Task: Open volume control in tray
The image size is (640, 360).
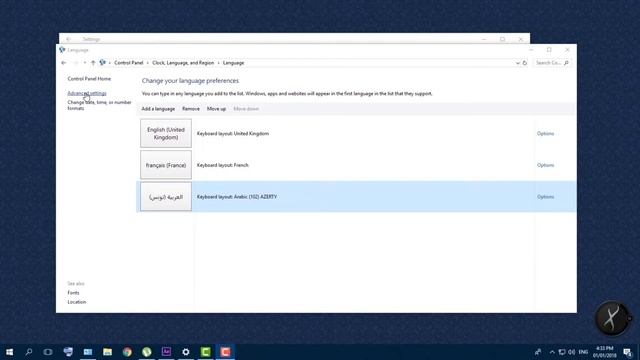Action: click(571, 352)
